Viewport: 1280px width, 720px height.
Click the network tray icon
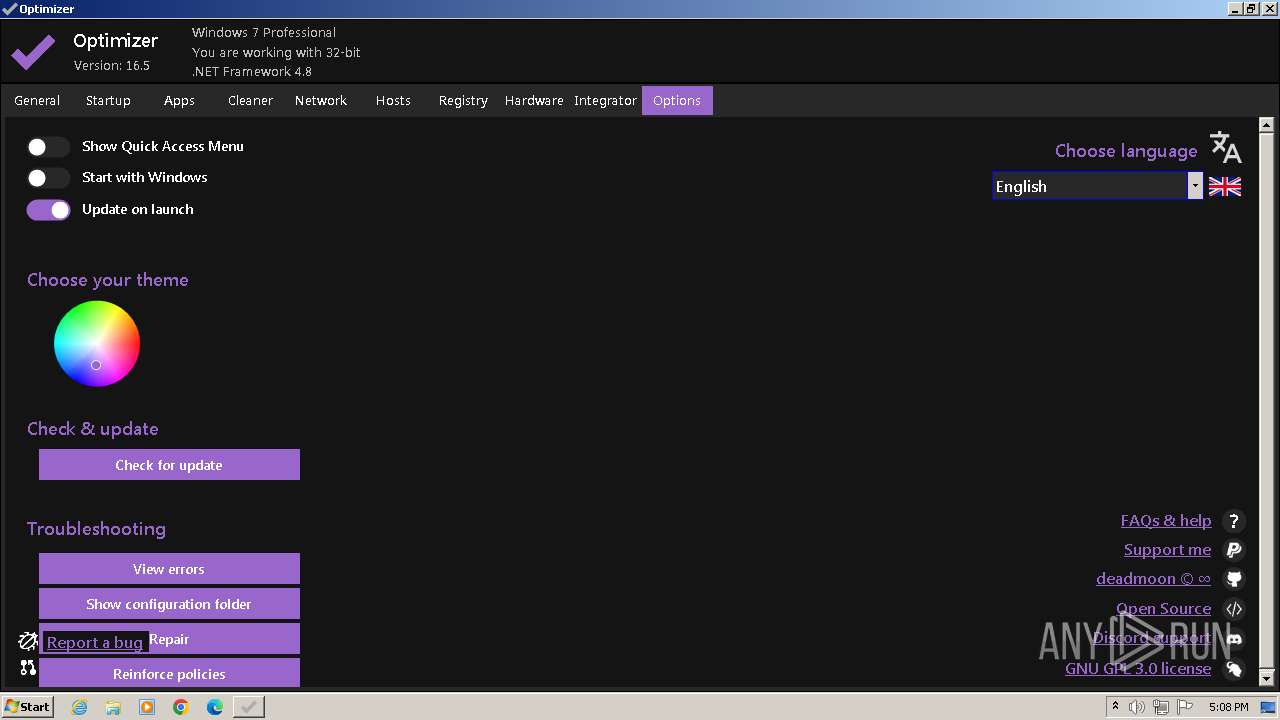click(x=1161, y=707)
